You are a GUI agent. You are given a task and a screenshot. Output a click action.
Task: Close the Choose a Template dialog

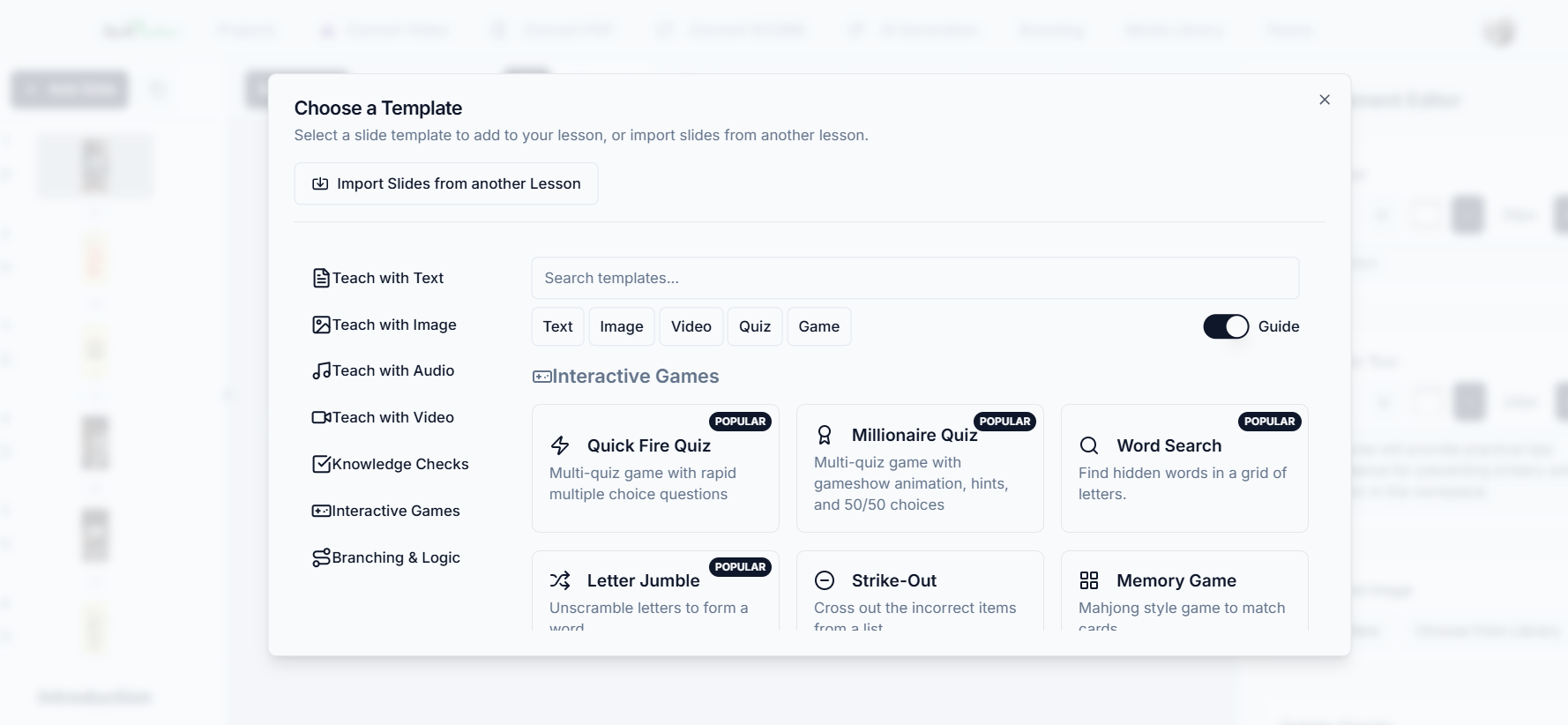[x=1324, y=100]
